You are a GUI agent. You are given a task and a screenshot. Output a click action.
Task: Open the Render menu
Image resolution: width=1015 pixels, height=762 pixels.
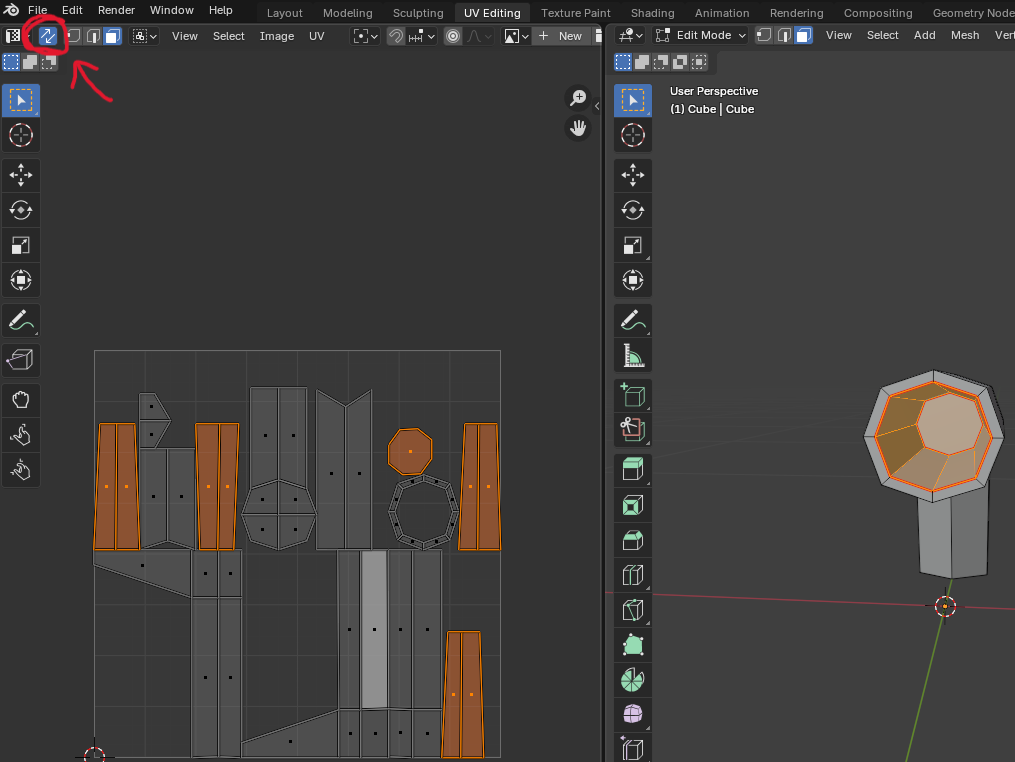pos(116,10)
